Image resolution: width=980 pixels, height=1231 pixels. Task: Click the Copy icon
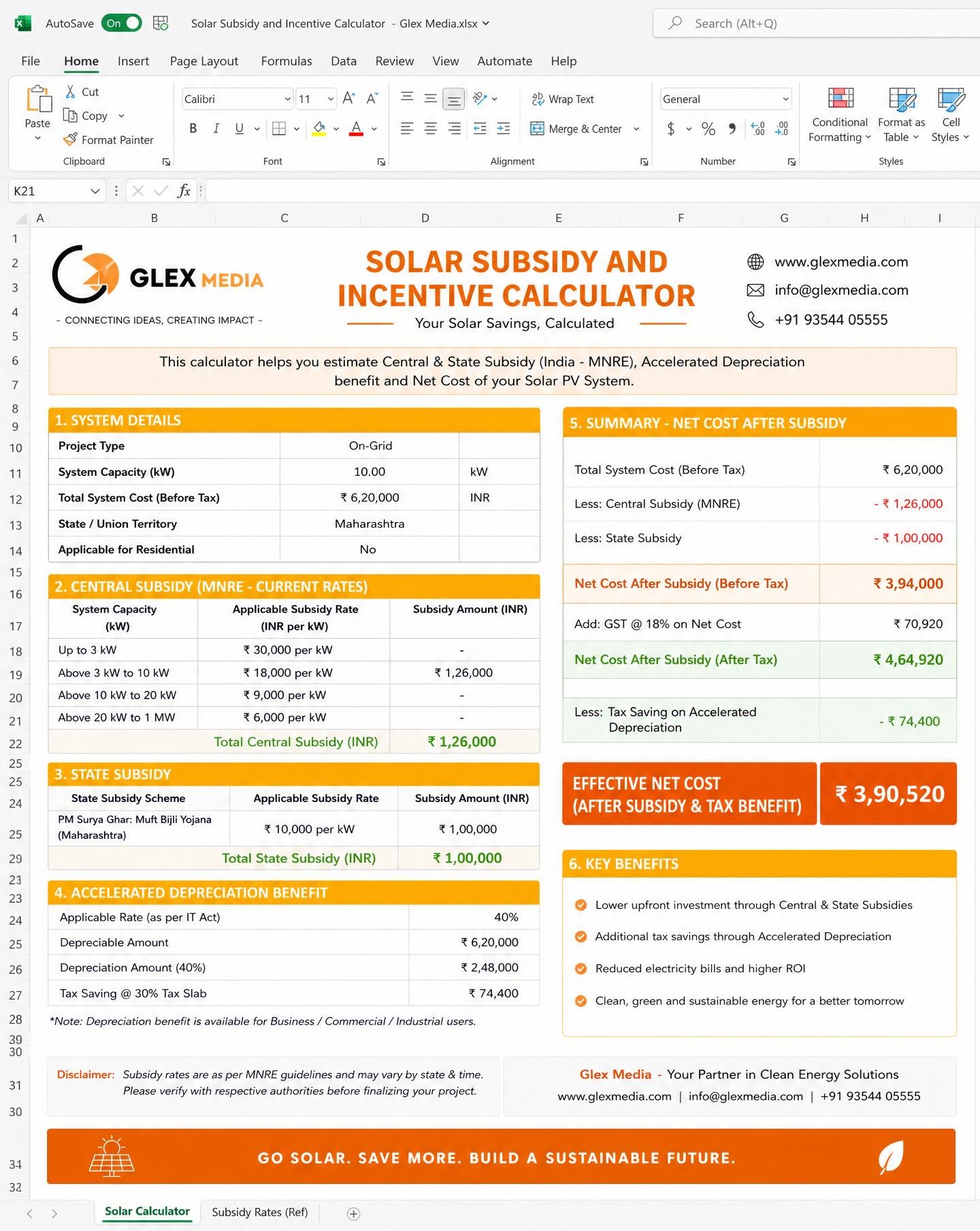click(70, 115)
